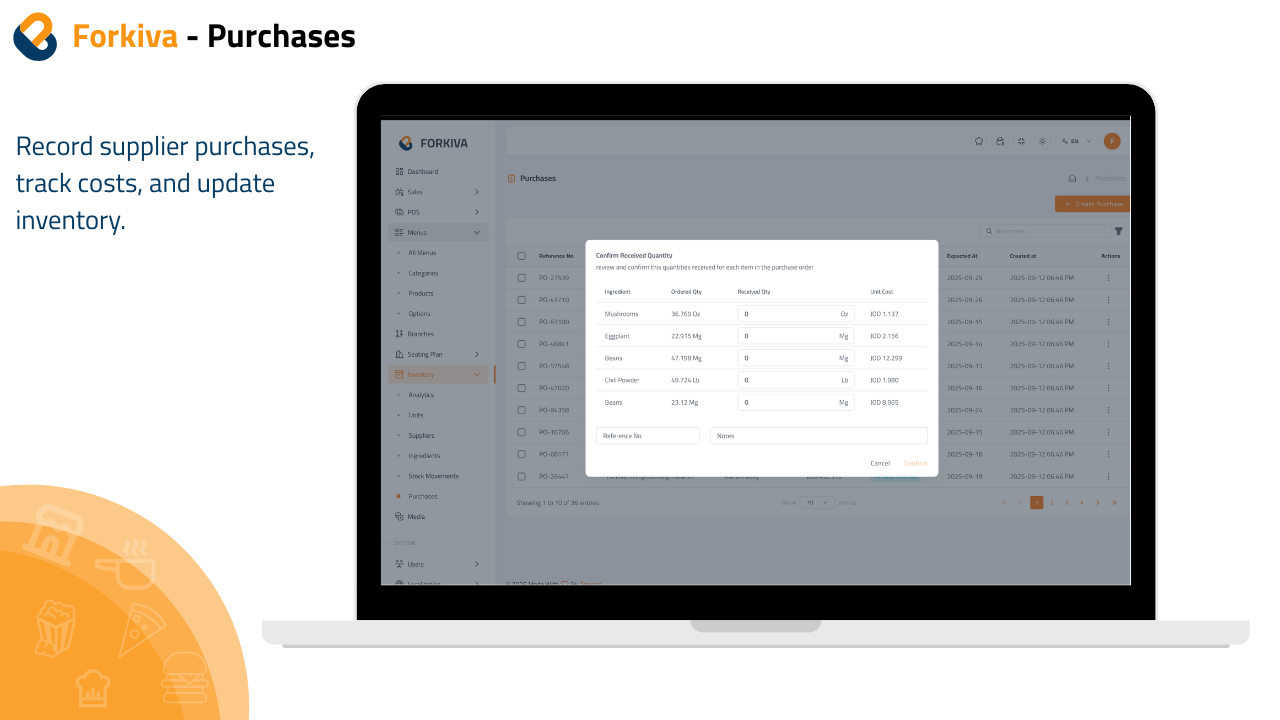Open the chef hat icon in top bar
1280x720 pixels.
[x=979, y=141]
